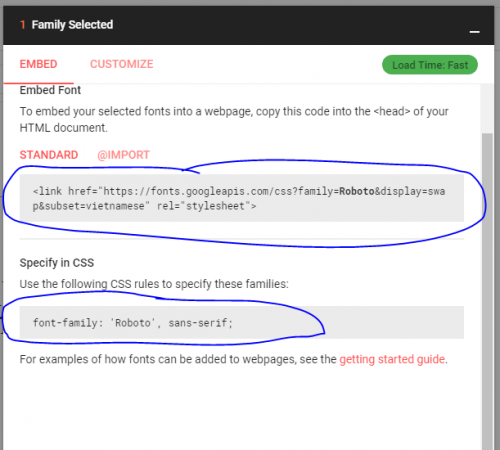
Task: Click the vertical scrollbar thumb
Action: point(487,290)
